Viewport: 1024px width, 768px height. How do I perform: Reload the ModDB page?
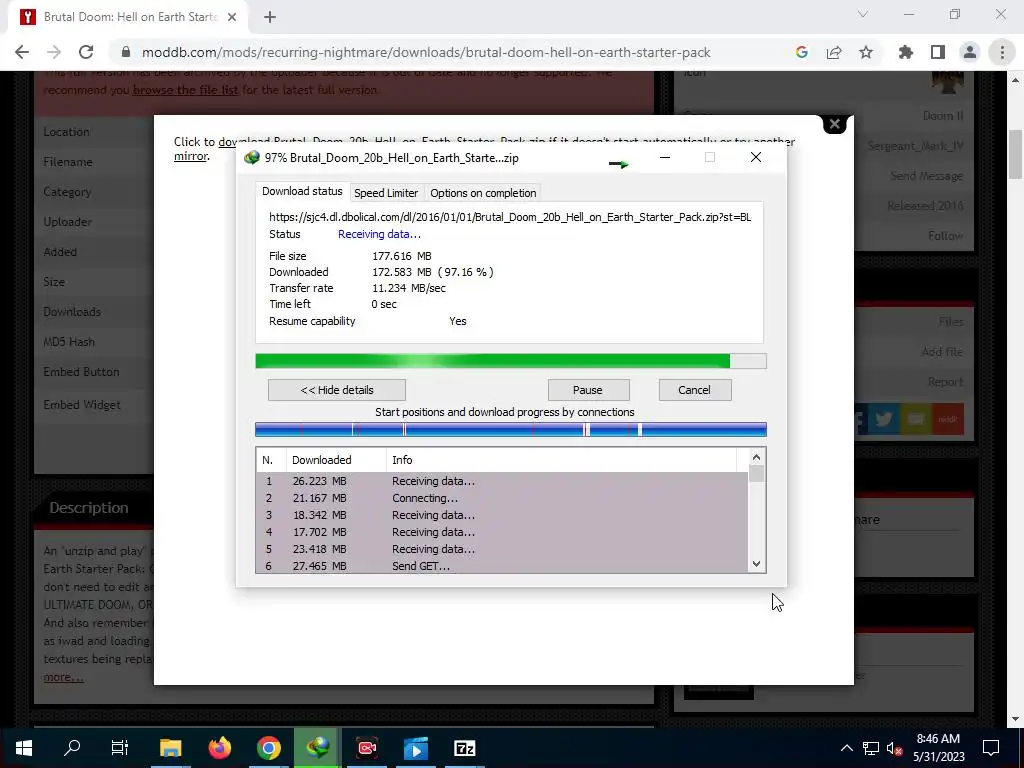click(86, 52)
